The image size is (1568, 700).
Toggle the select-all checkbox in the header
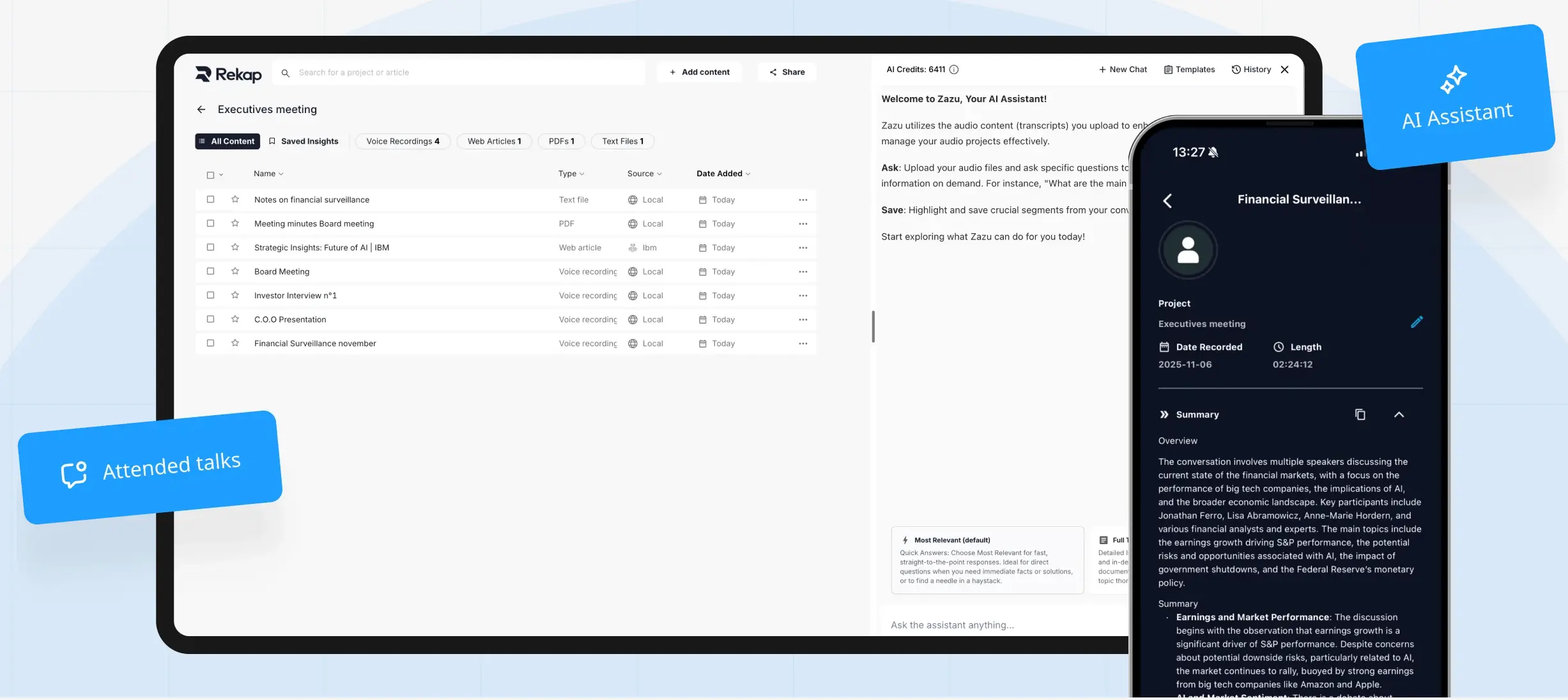[211, 174]
